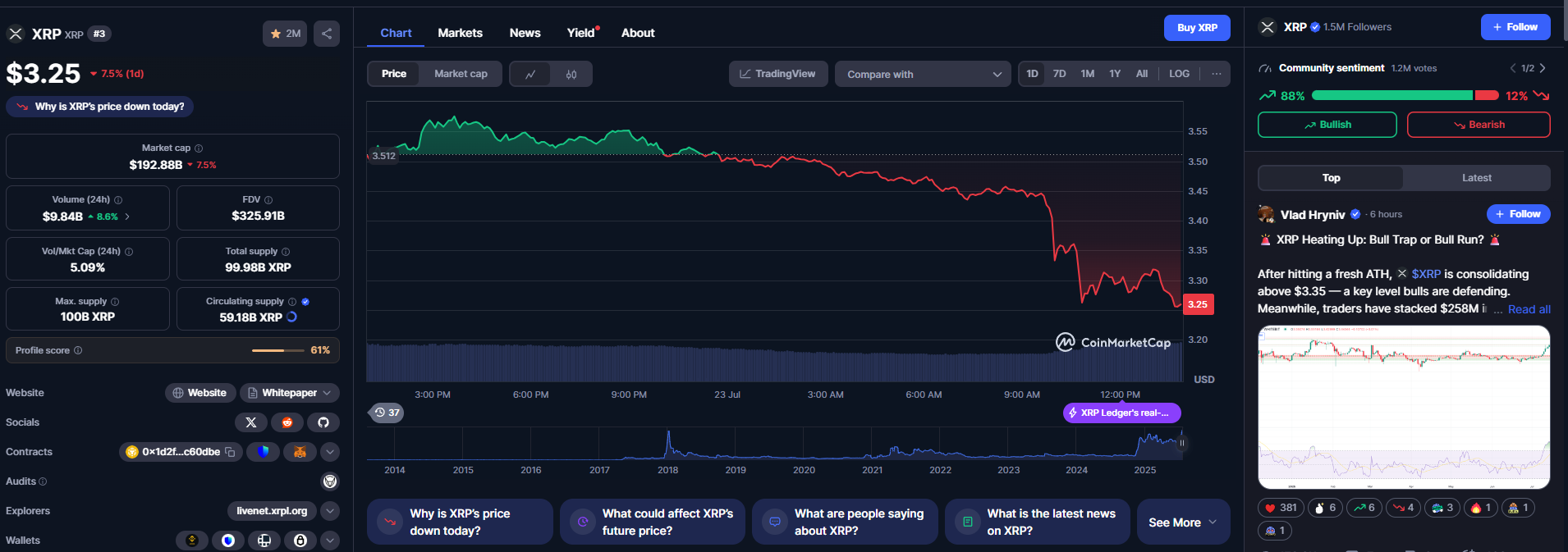The width and height of the screenshot is (1568, 552).
Task: Vote Bearish on community sentiment
Action: click(1479, 125)
